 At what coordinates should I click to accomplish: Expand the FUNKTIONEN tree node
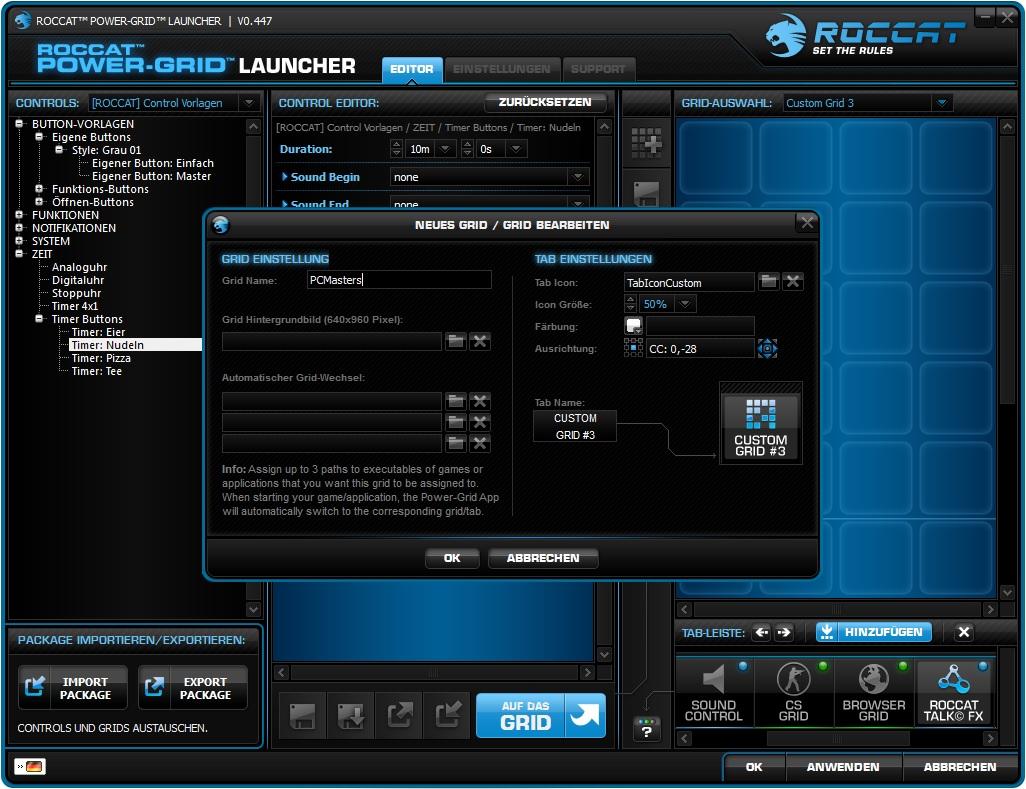(19, 215)
